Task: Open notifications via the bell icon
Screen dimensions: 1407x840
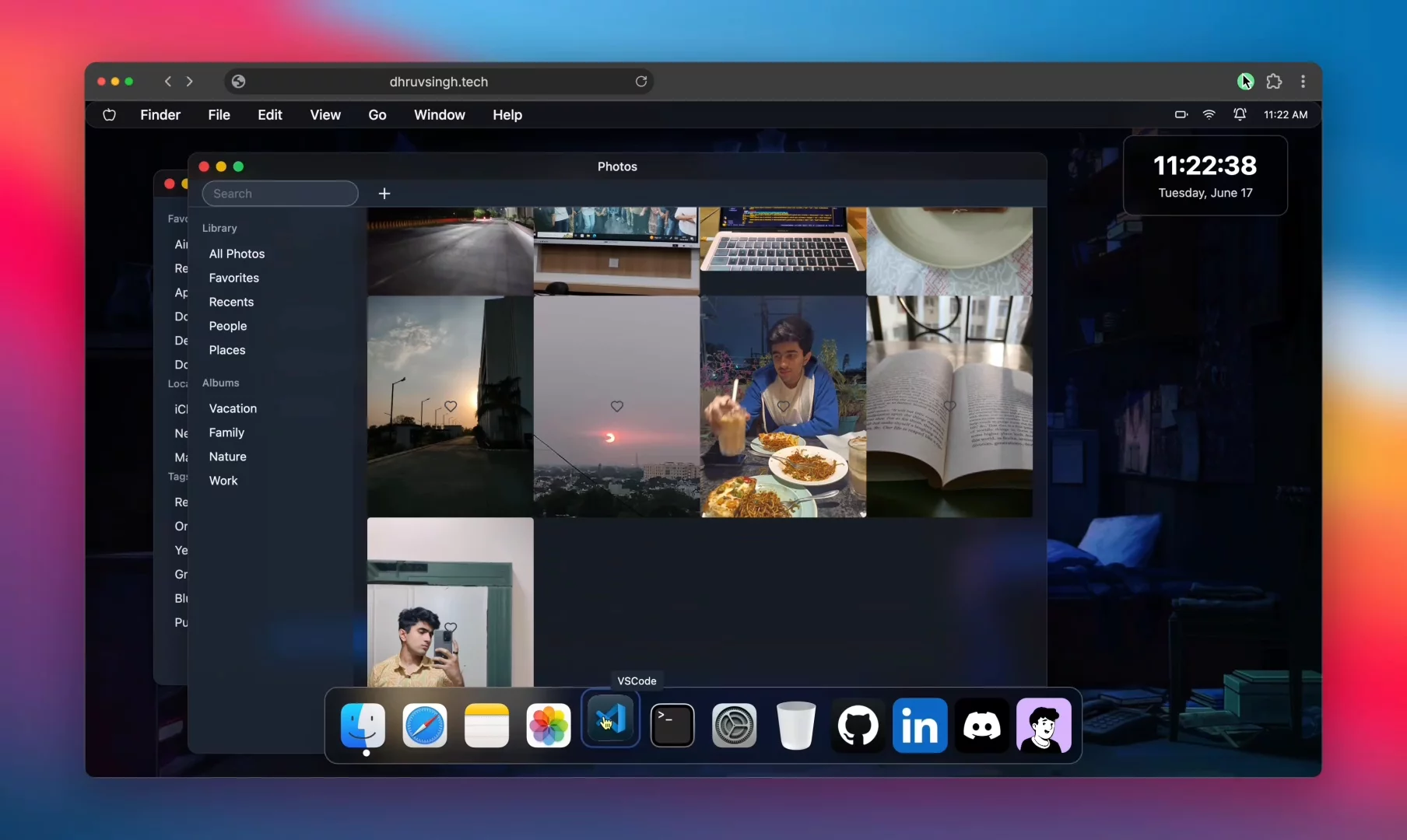Action: pyautogui.click(x=1239, y=114)
